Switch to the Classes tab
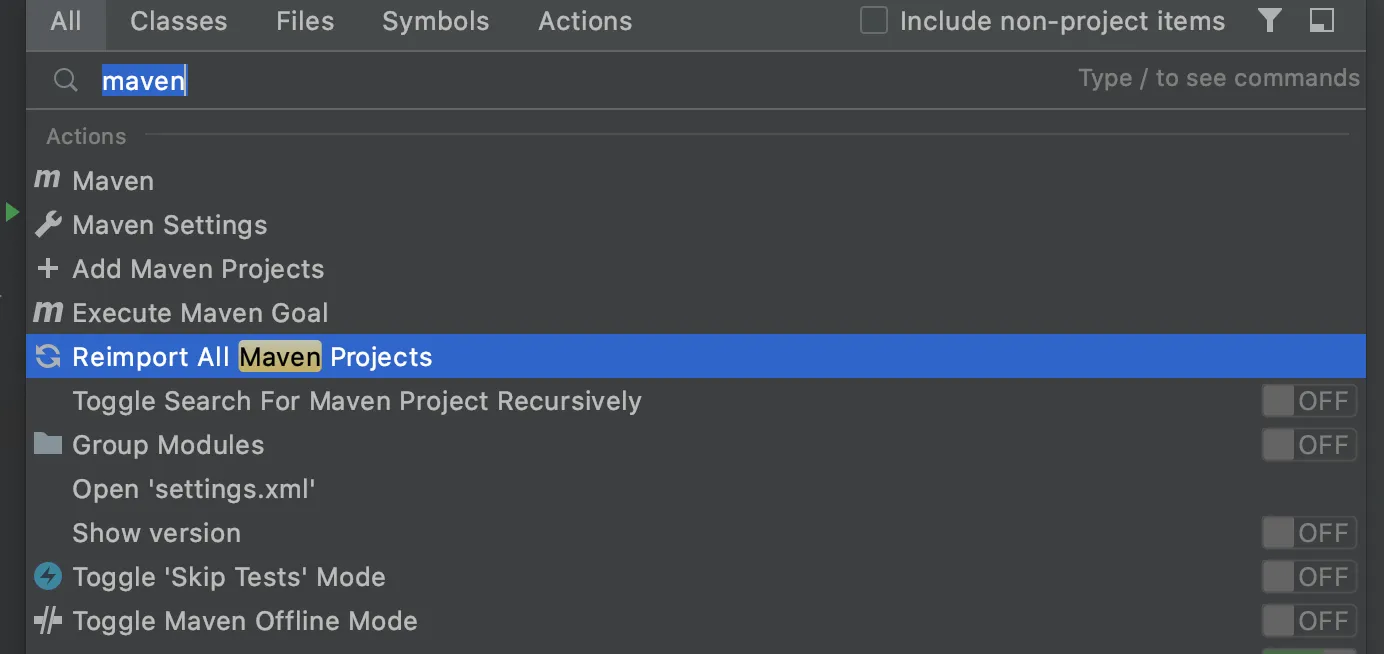Image resolution: width=1384 pixels, height=654 pixels. click(x=179, y=22)
